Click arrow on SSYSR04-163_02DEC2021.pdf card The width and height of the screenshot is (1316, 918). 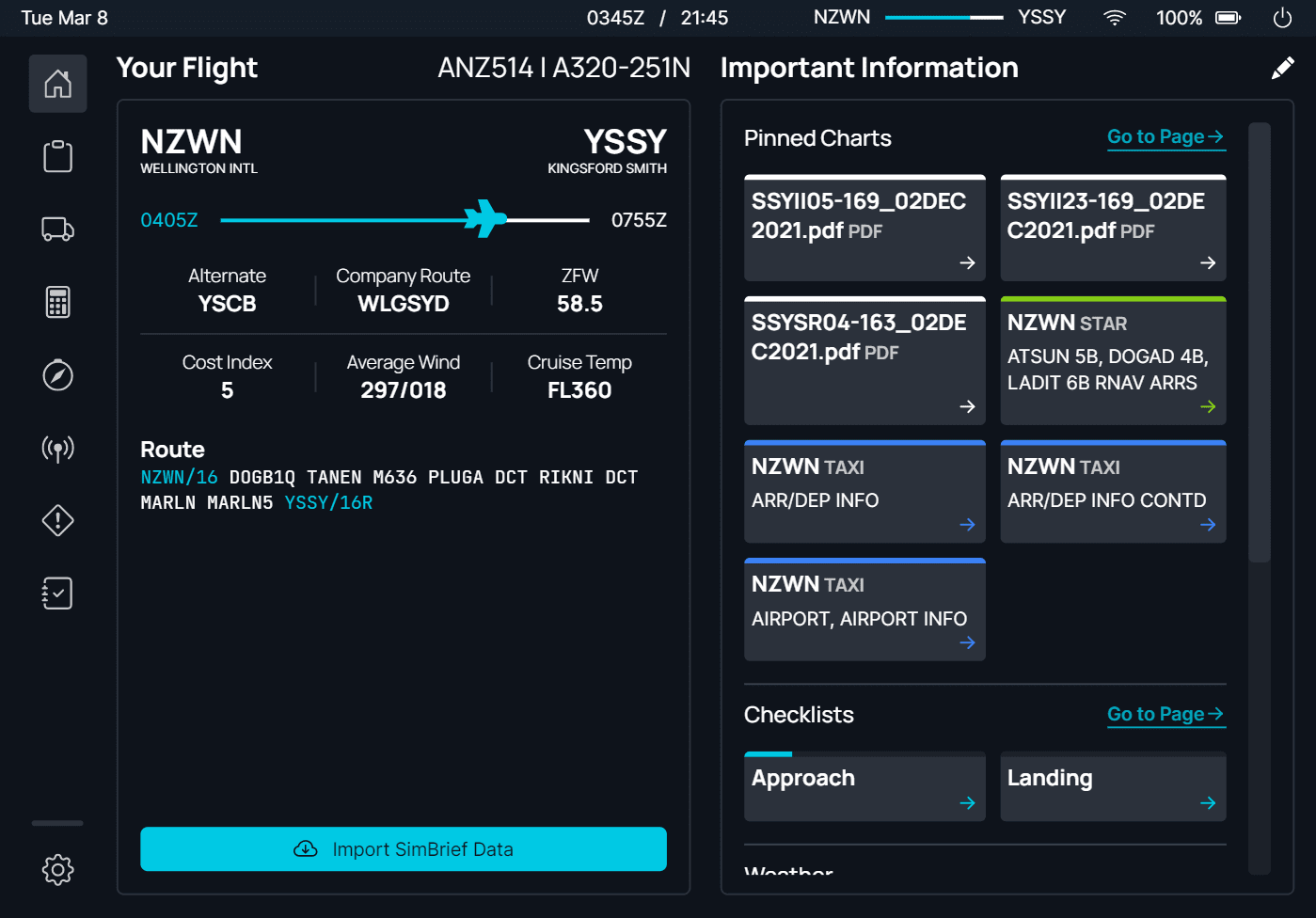(967, 406)
